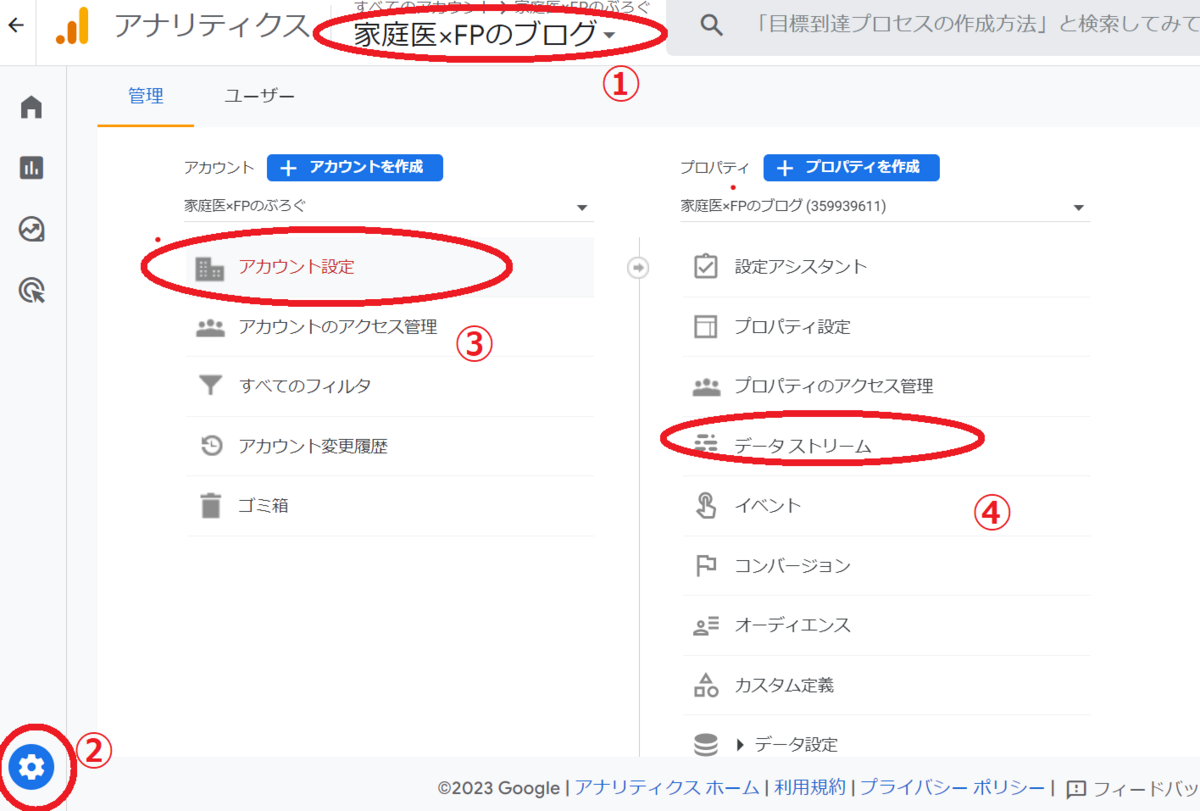
Task: Open プロパティ設定 in property column
Action: point(886,327)
